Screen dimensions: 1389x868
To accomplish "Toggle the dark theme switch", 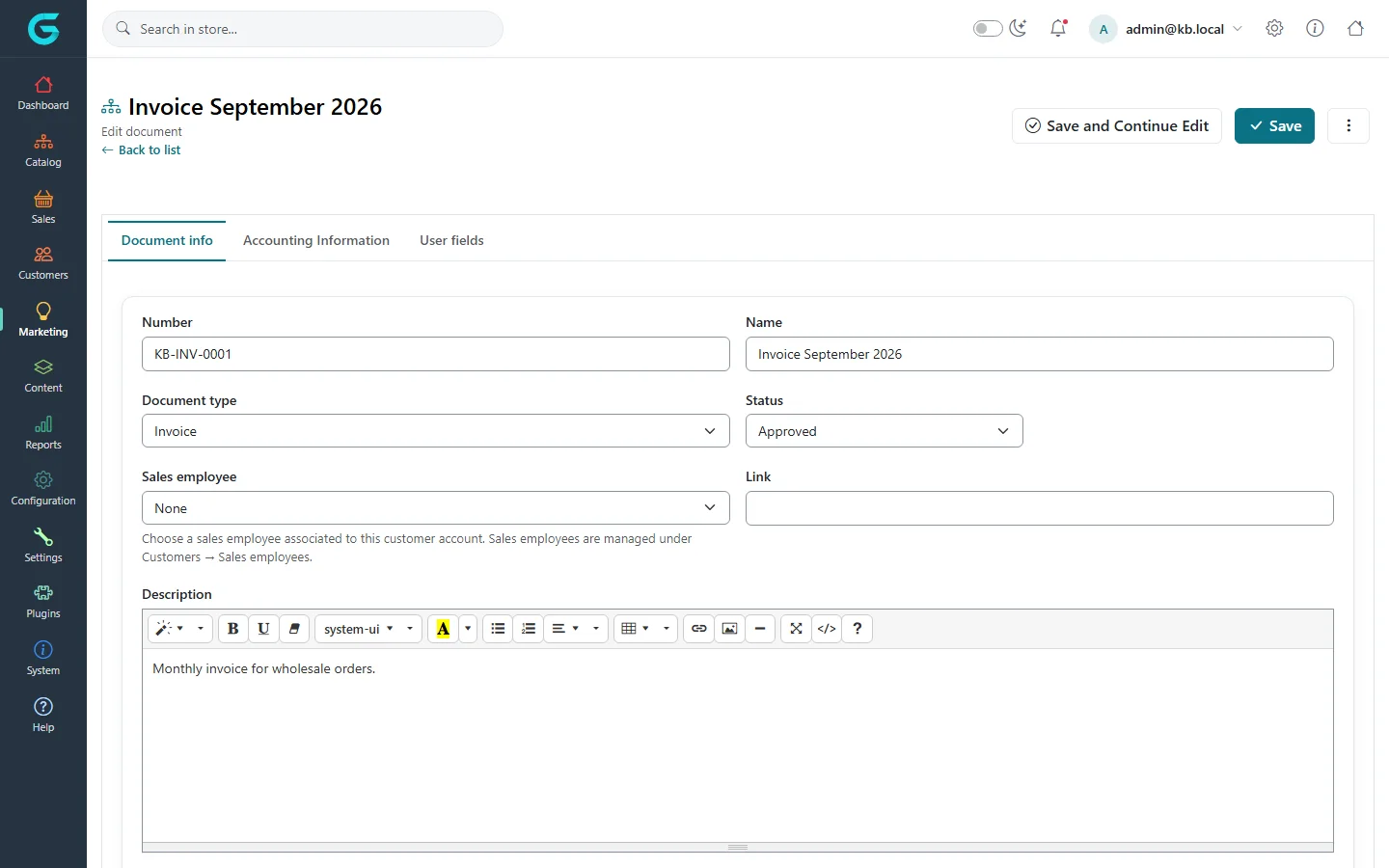I will [x=988, y=28].
